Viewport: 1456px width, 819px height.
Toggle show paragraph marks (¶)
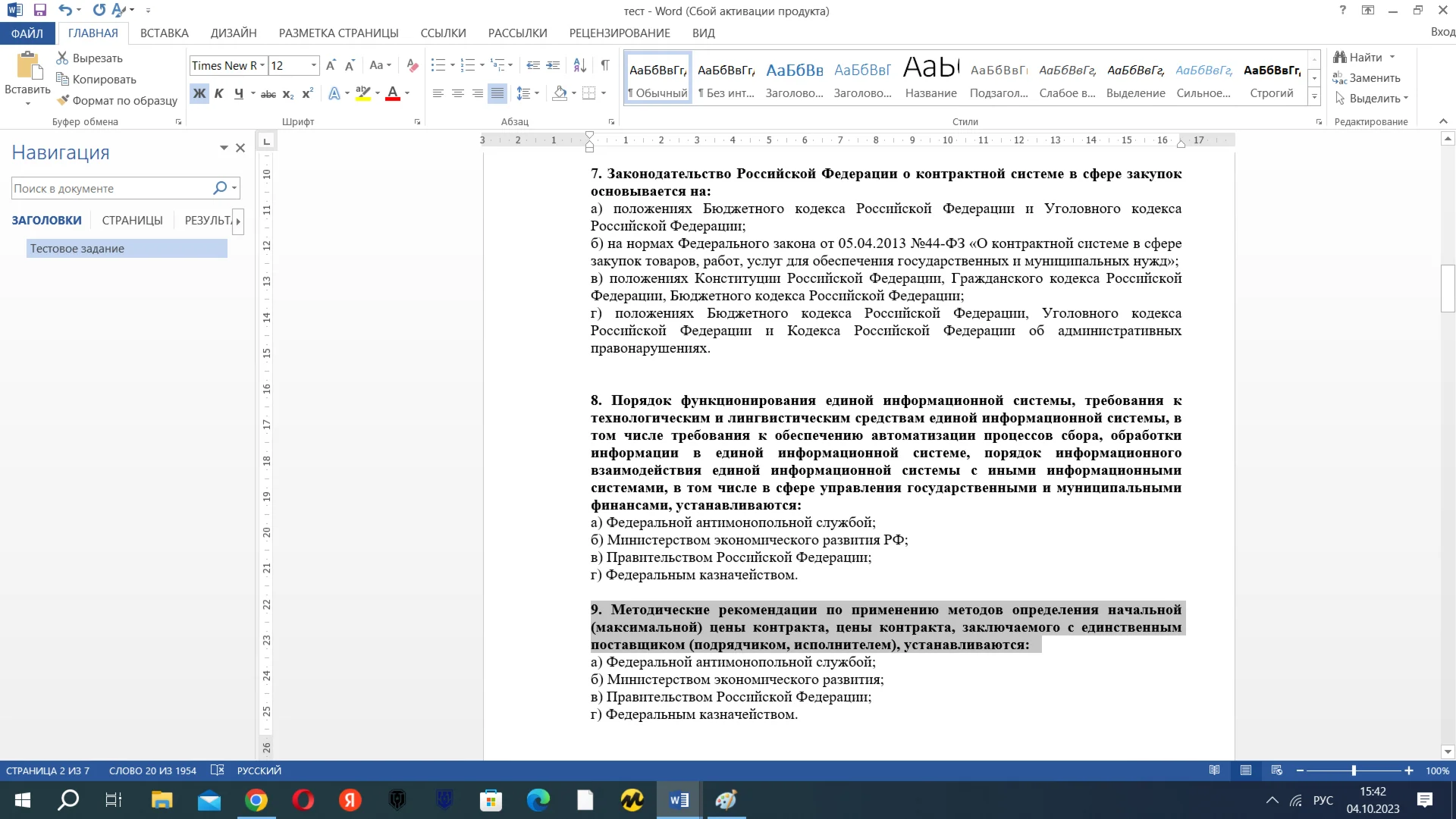click(605, 66)
